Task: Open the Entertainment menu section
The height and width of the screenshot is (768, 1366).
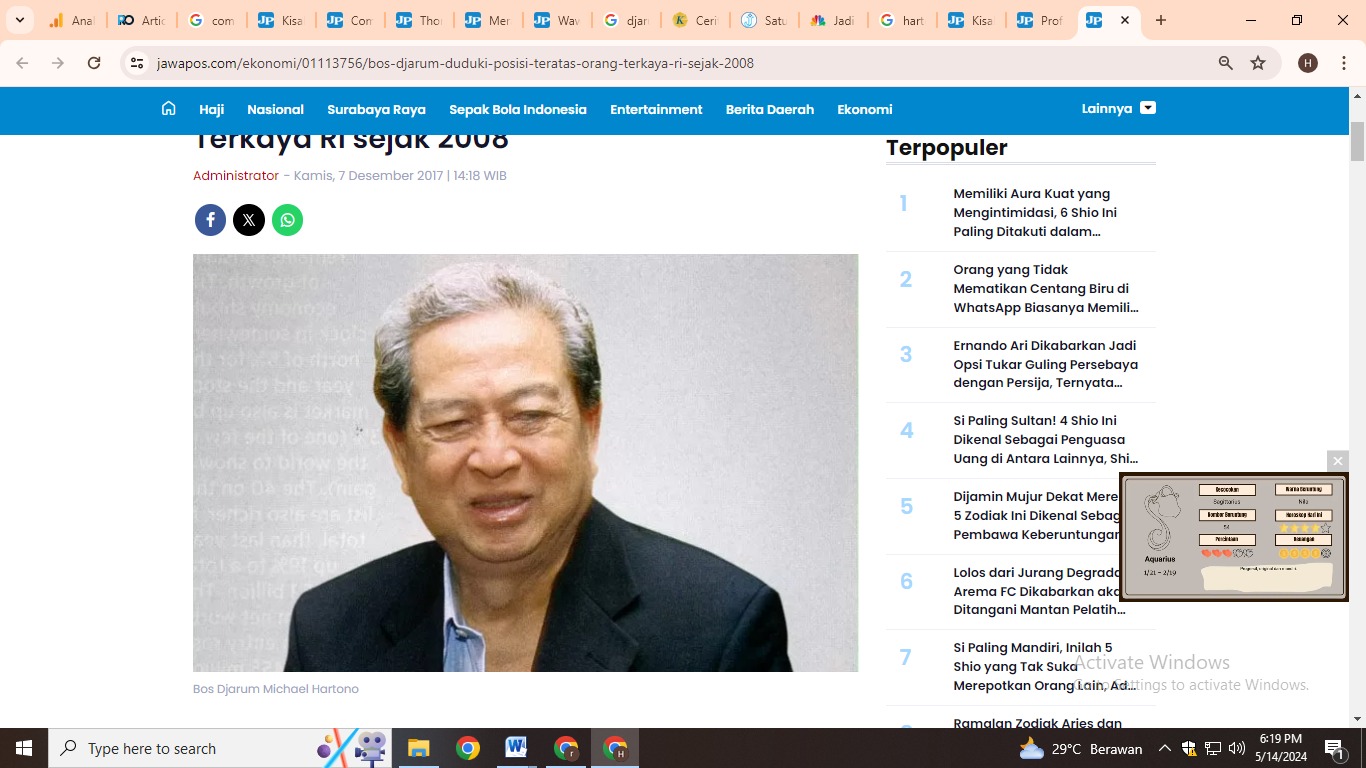Action: 656,109
